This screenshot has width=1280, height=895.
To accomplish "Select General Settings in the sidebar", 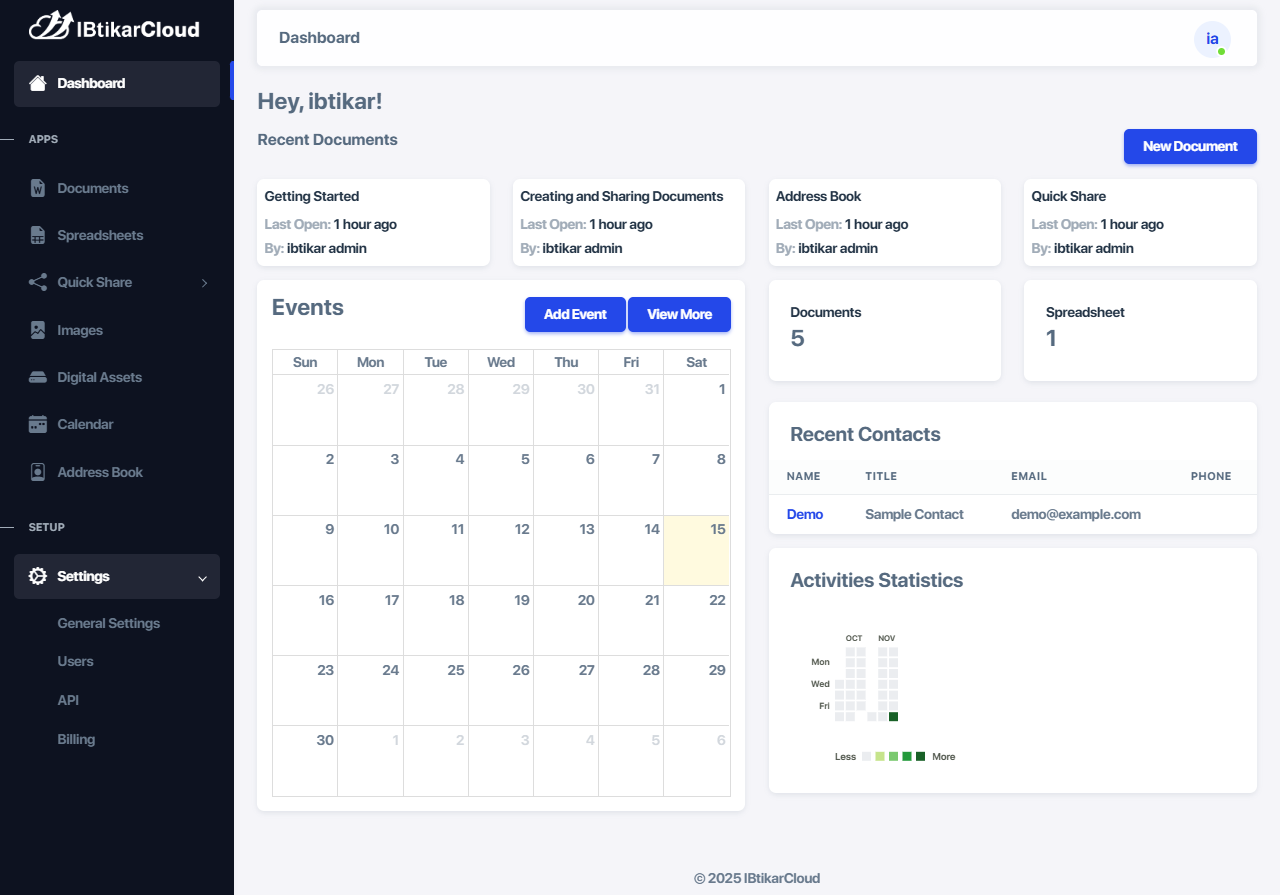I will coord(108,623).
